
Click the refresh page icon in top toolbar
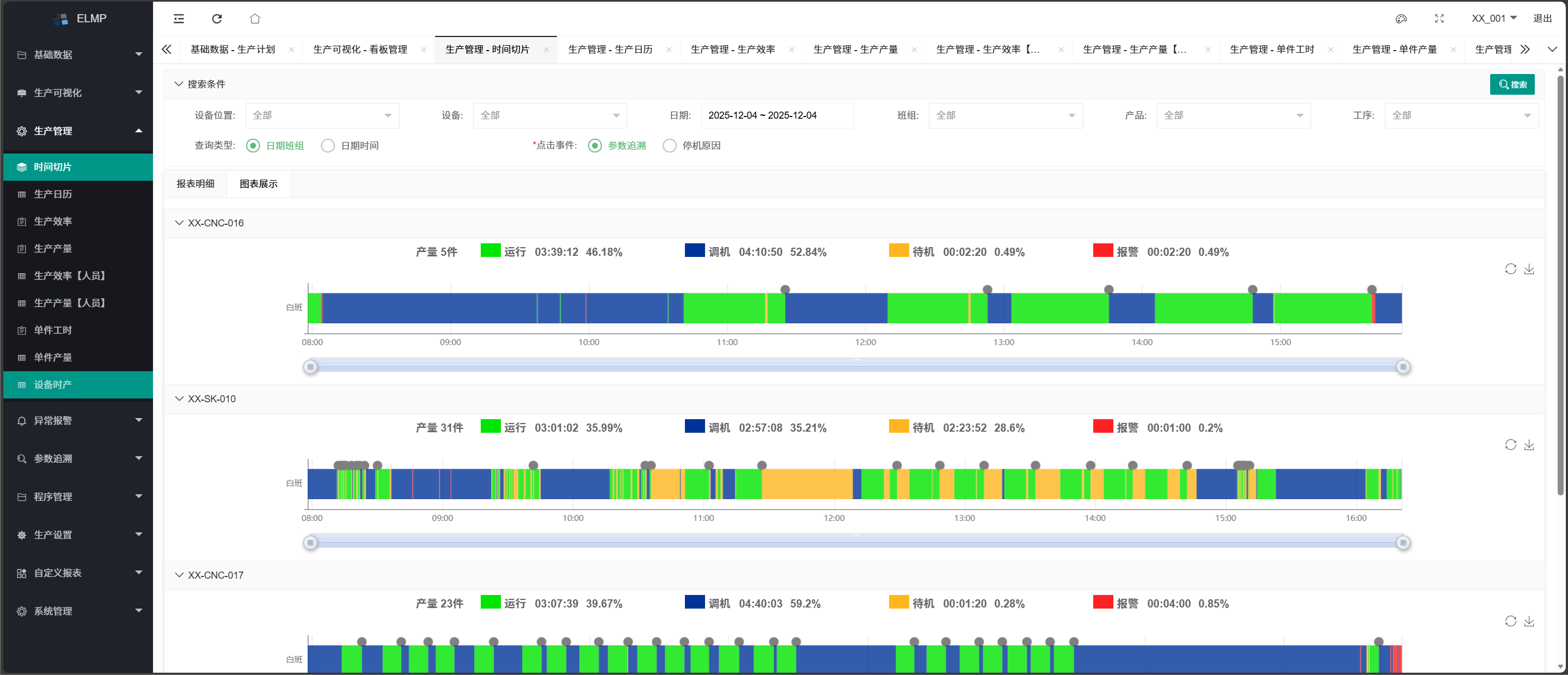coord(217,19)
